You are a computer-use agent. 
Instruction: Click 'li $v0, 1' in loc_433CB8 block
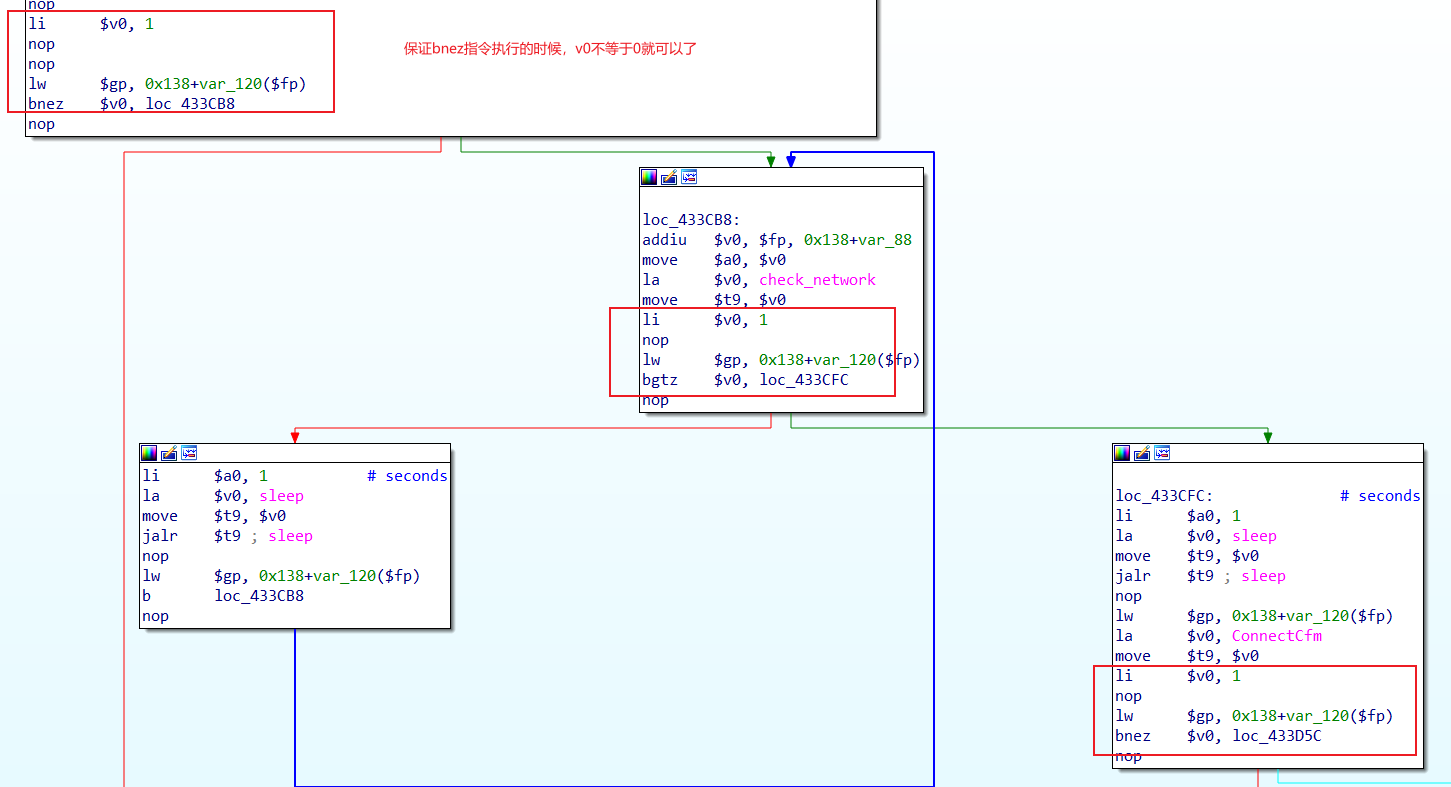(705, 320)
